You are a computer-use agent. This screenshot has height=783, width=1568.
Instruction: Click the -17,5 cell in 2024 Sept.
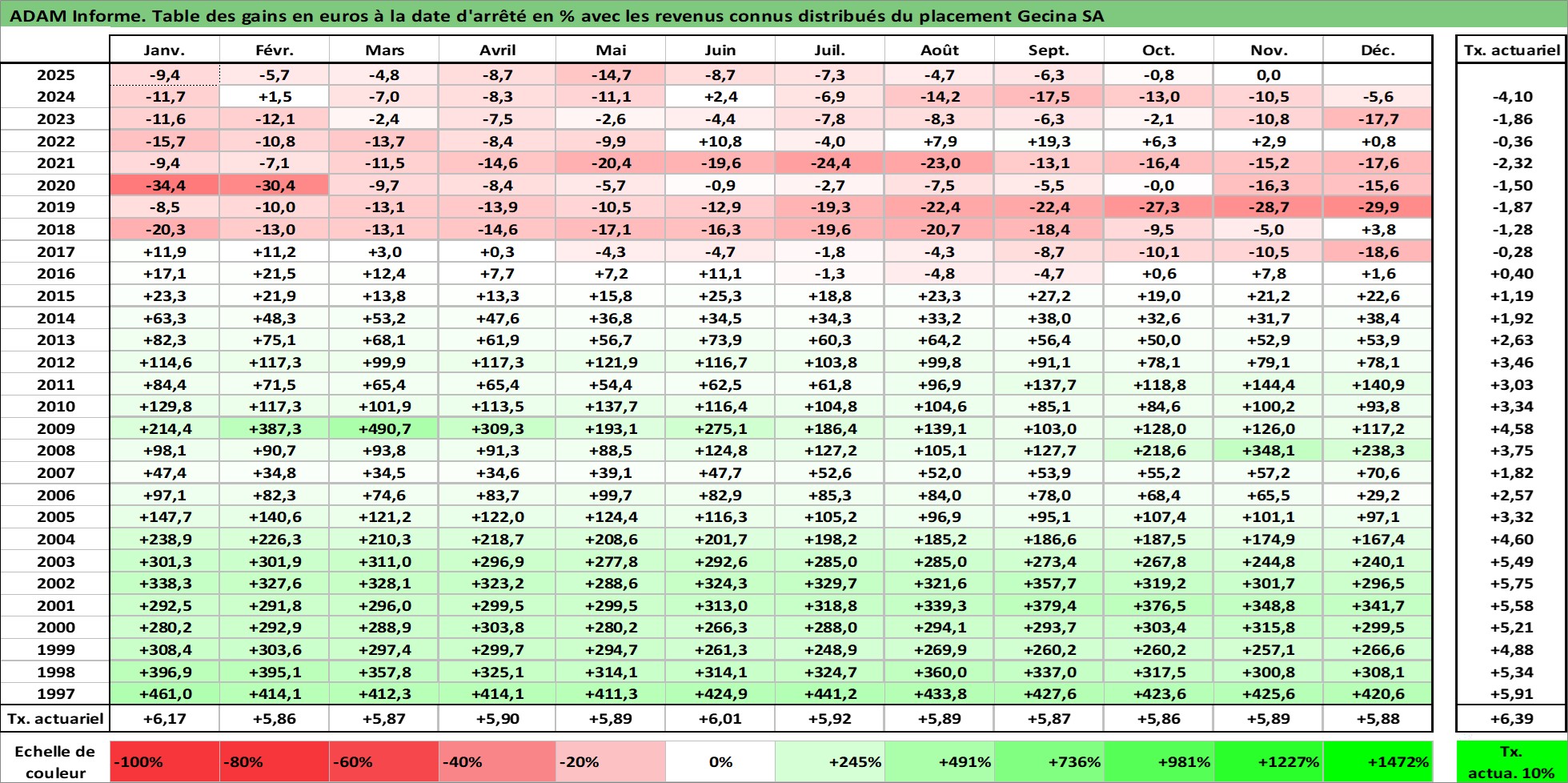pyautogui.click(x=1049, y=97)
